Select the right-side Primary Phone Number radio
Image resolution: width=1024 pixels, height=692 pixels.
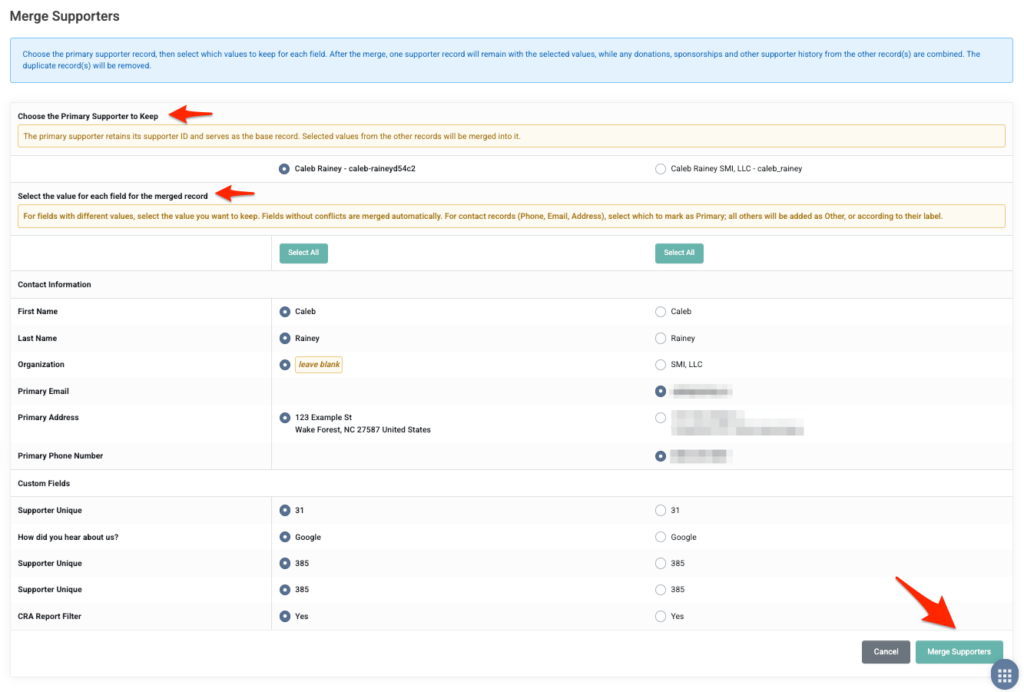coord(660,456)
